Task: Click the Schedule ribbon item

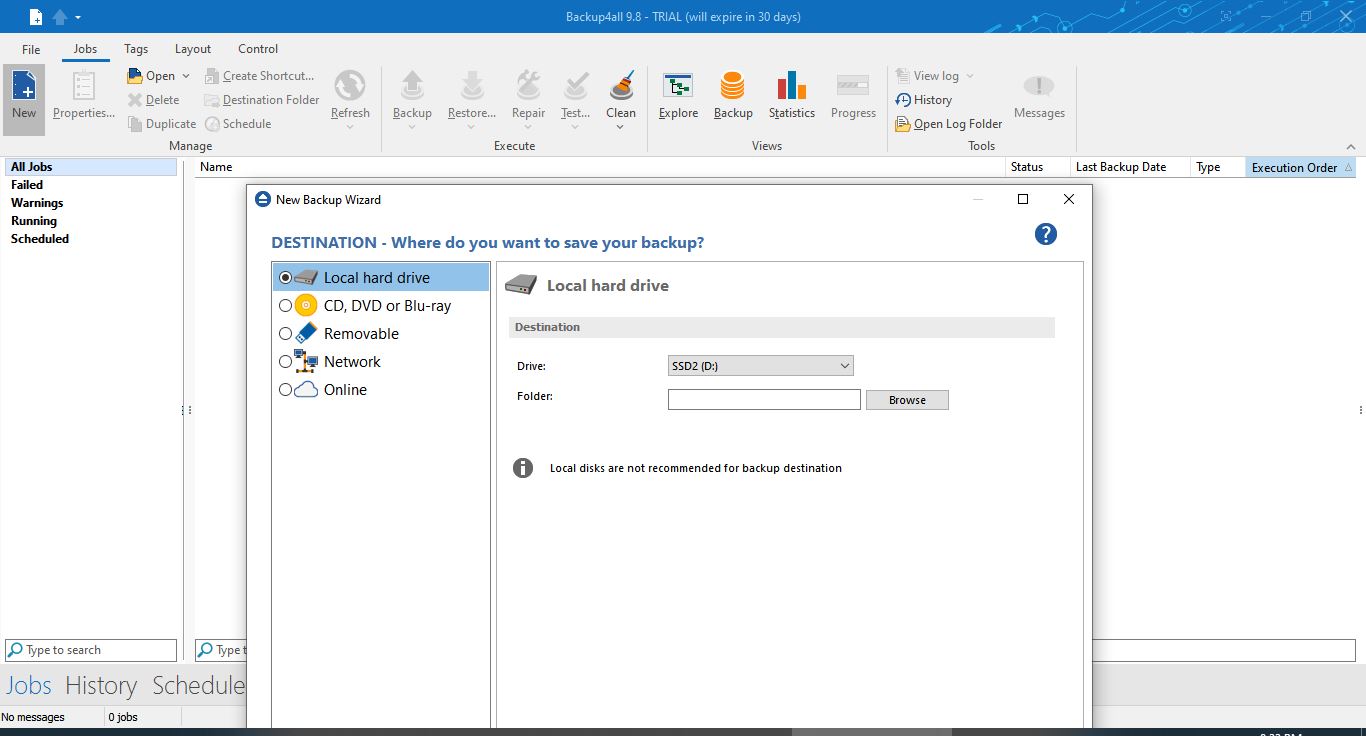Action: coord(239,124)
